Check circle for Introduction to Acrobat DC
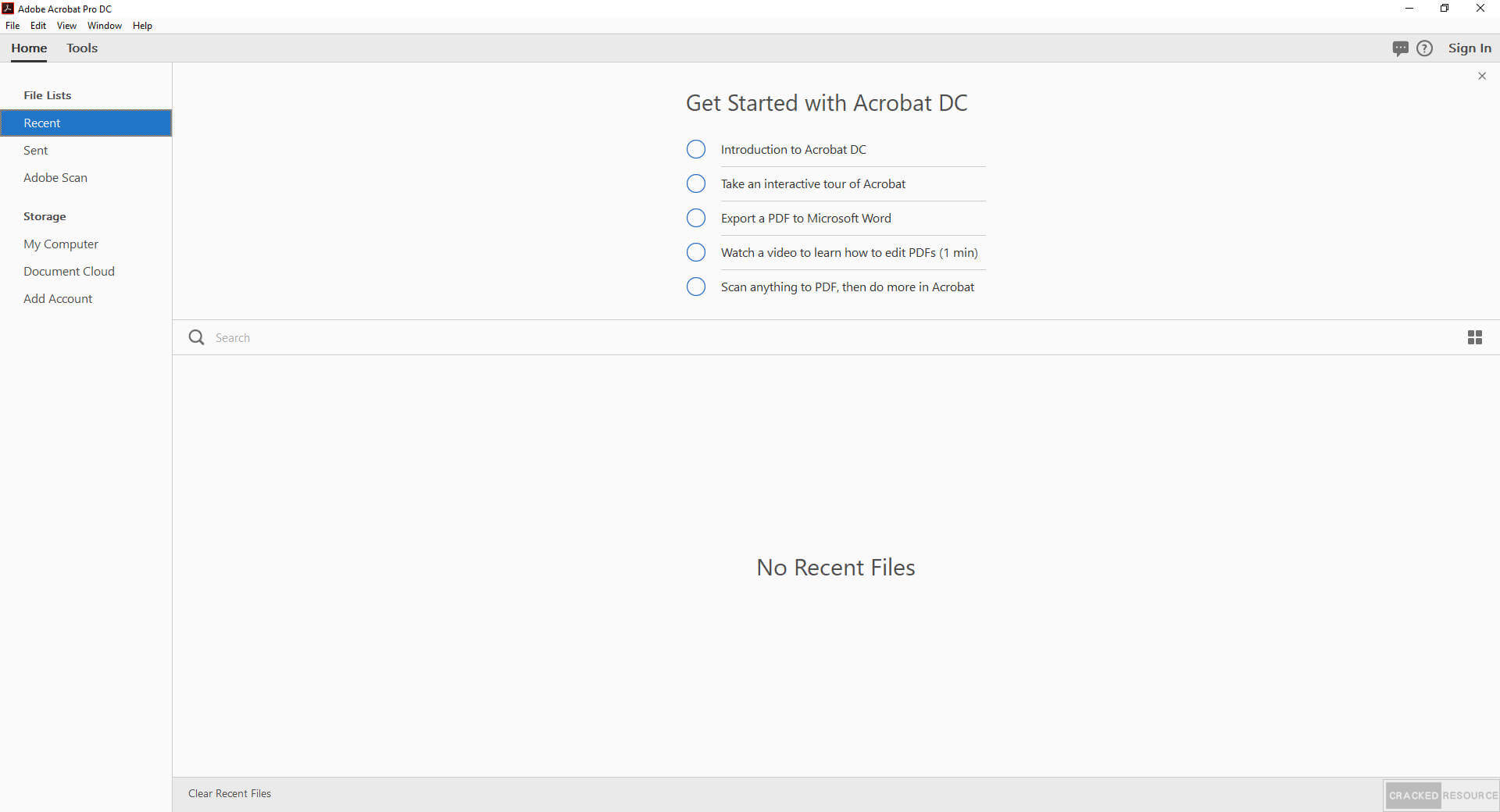Screen dimensions: 1500x812 click(695, 149)
